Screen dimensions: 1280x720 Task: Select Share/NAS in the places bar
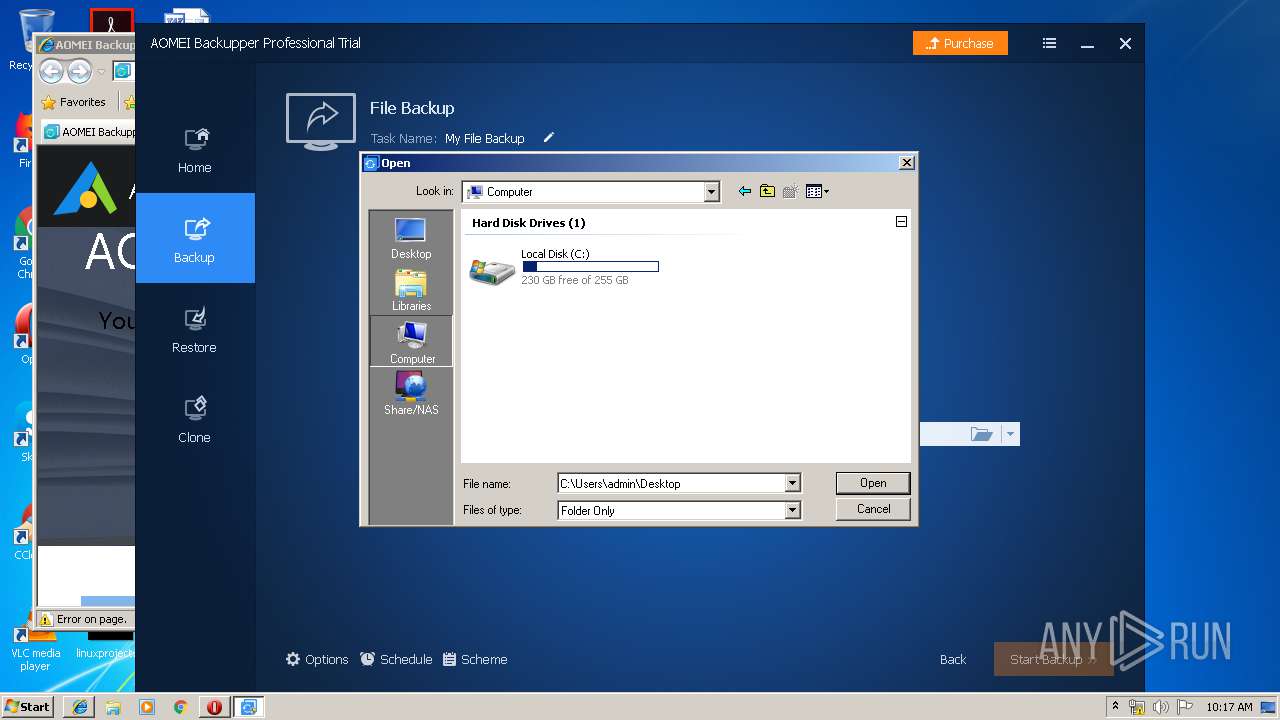(411, 393)
